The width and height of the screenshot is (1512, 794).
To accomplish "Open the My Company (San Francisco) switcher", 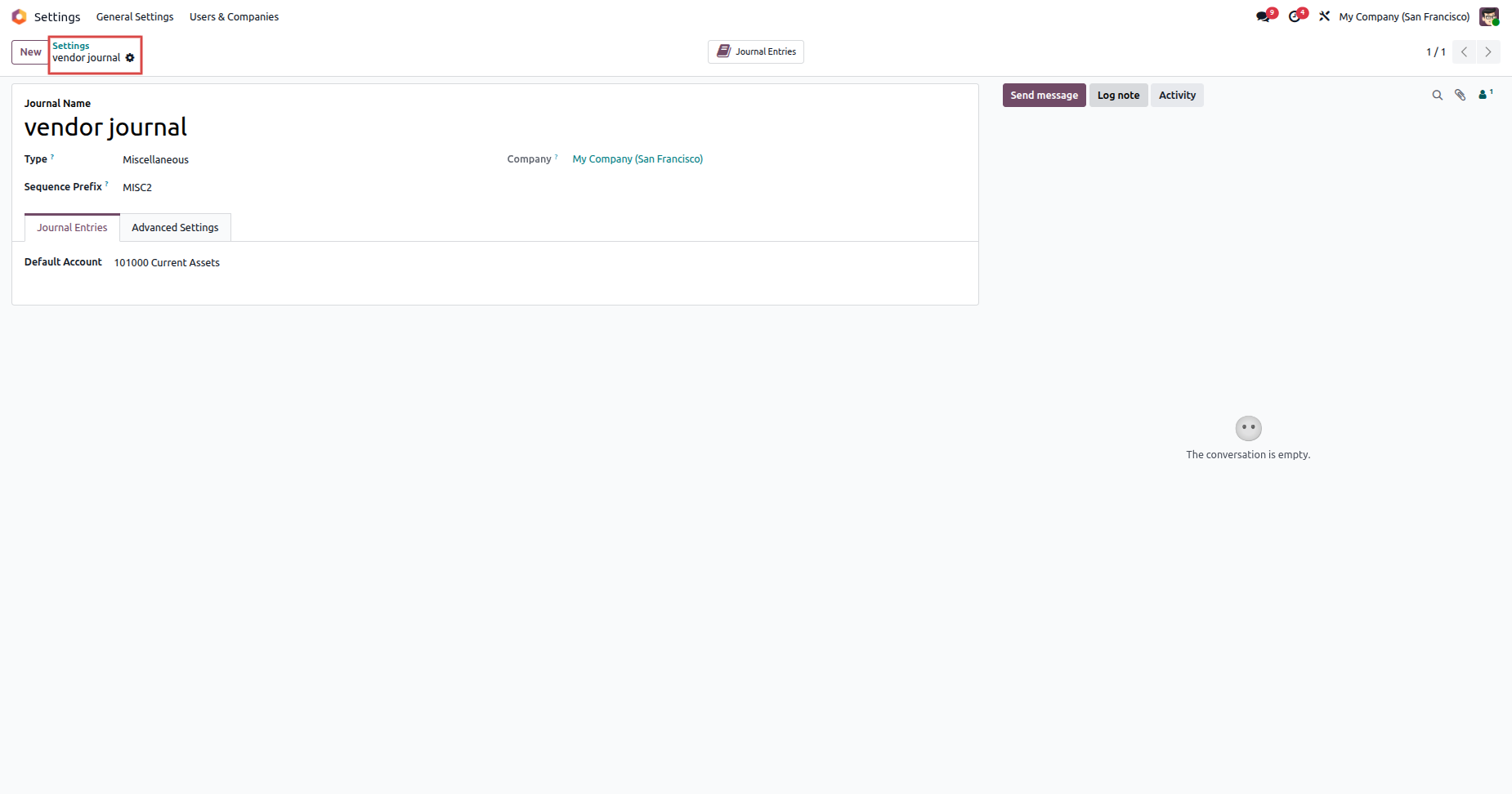I will pyautogui.click(x=1404, y=17).
